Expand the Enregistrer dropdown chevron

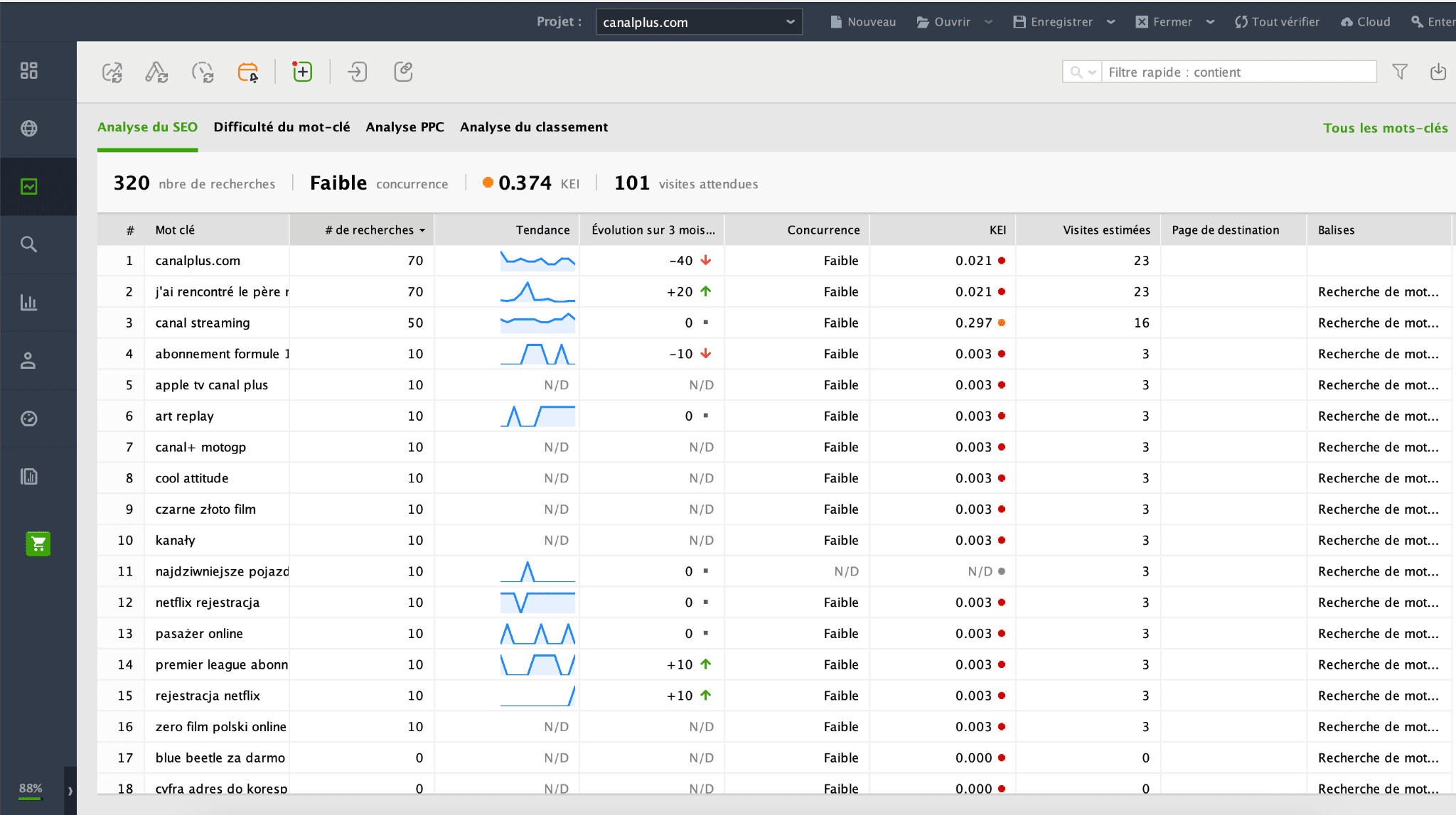tap(1112, 22)
